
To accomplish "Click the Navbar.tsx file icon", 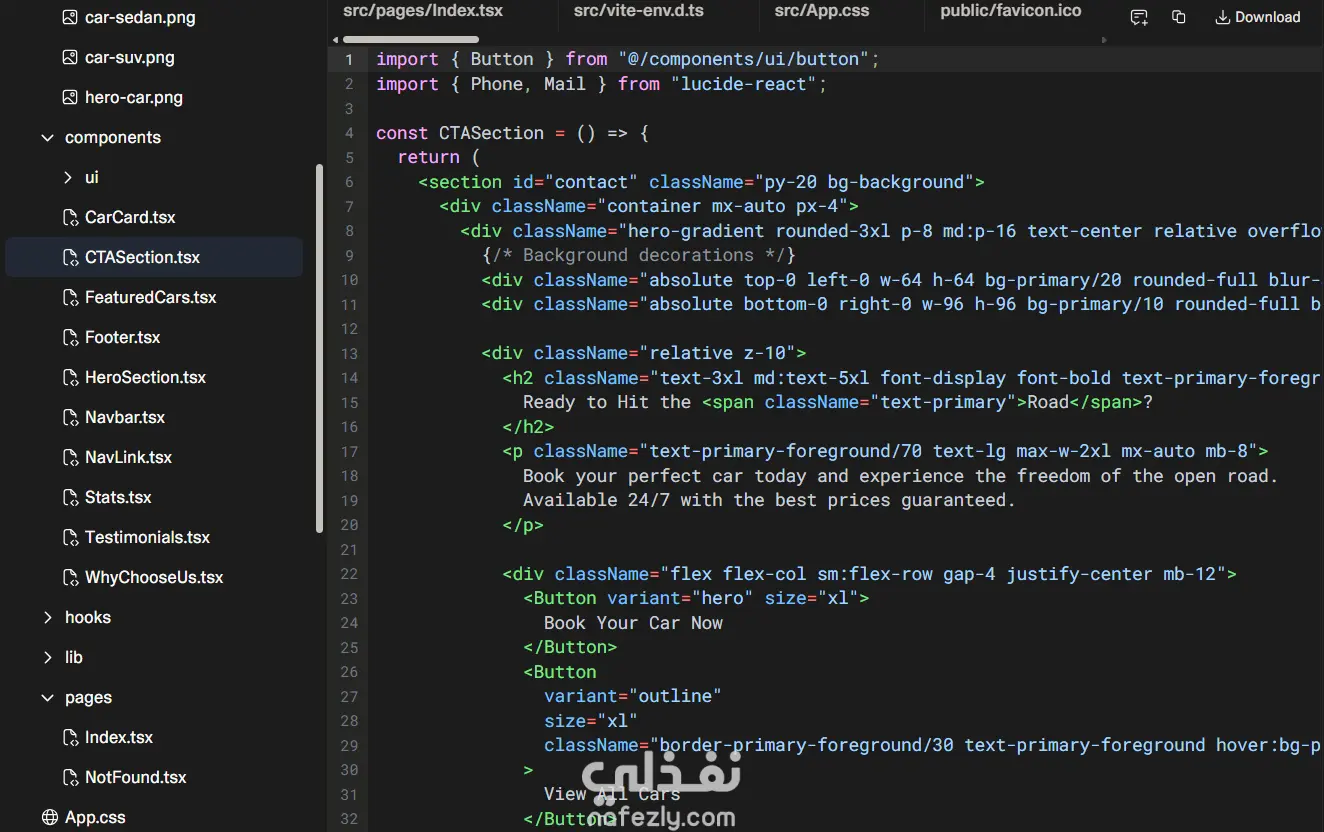I will point(70,417).
